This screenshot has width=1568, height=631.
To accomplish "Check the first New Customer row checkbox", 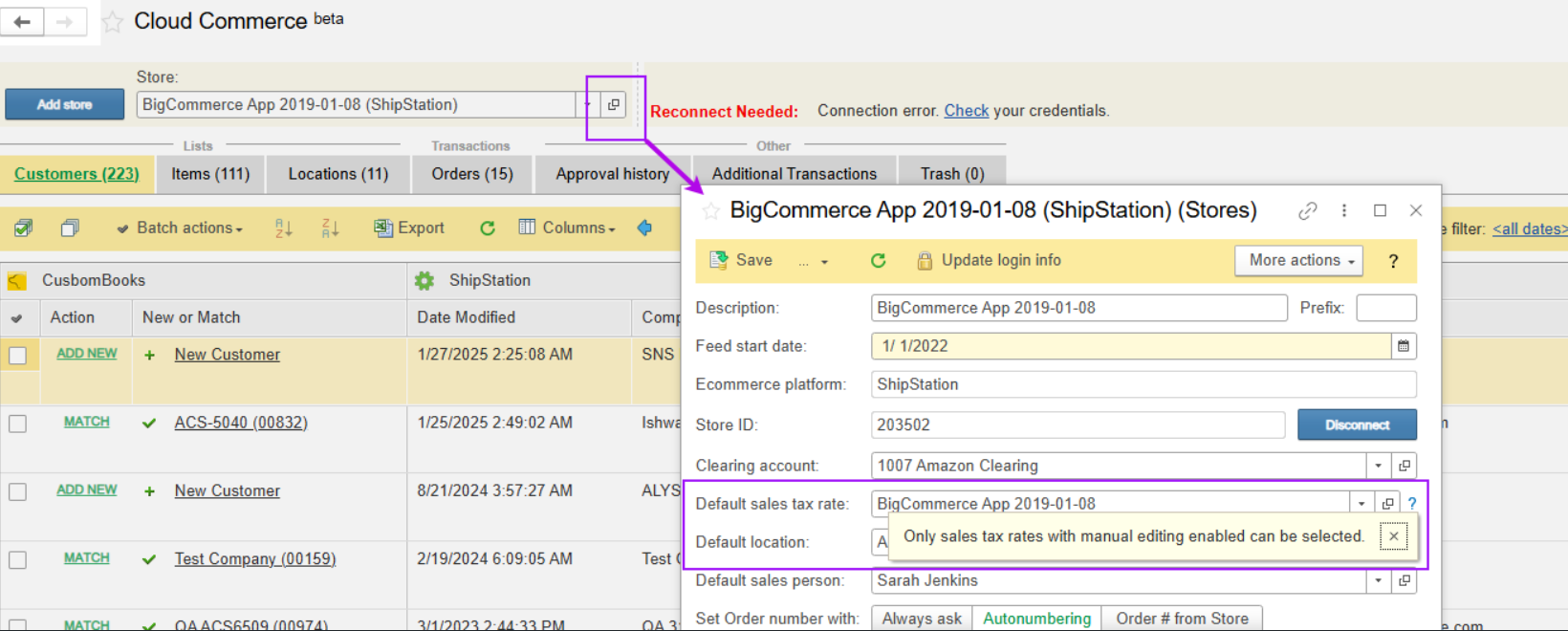I will (x=18, y=356).
